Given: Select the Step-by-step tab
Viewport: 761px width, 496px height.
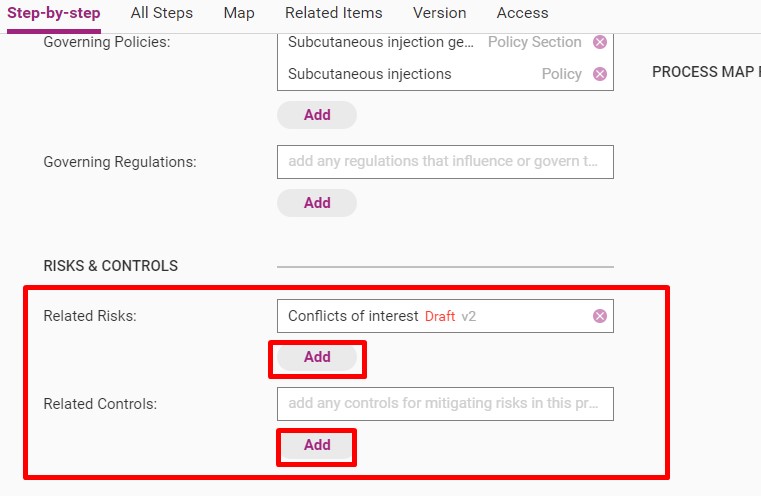Looking at the screenshot, I should 54,13.
